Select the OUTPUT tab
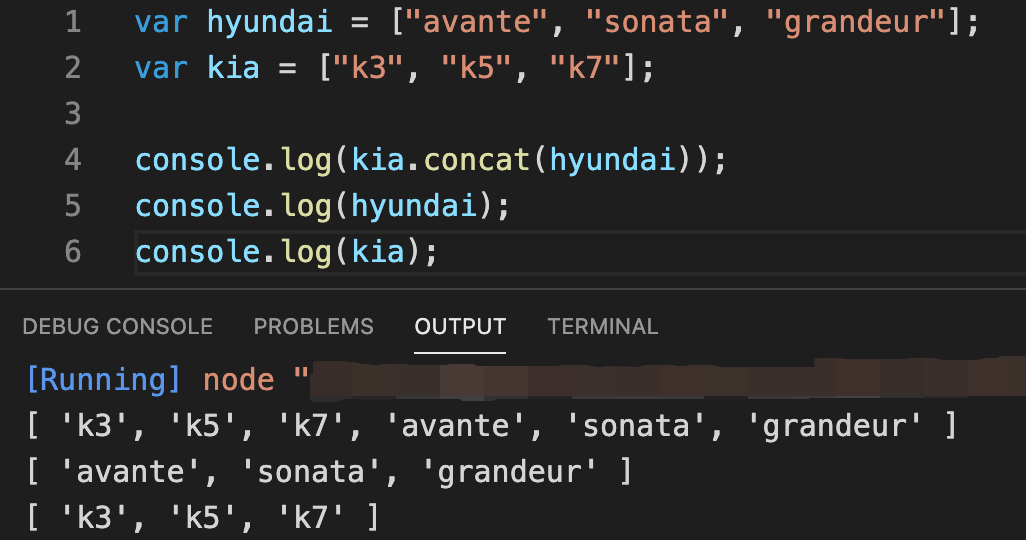1026x540 pixels. point(460,326)
